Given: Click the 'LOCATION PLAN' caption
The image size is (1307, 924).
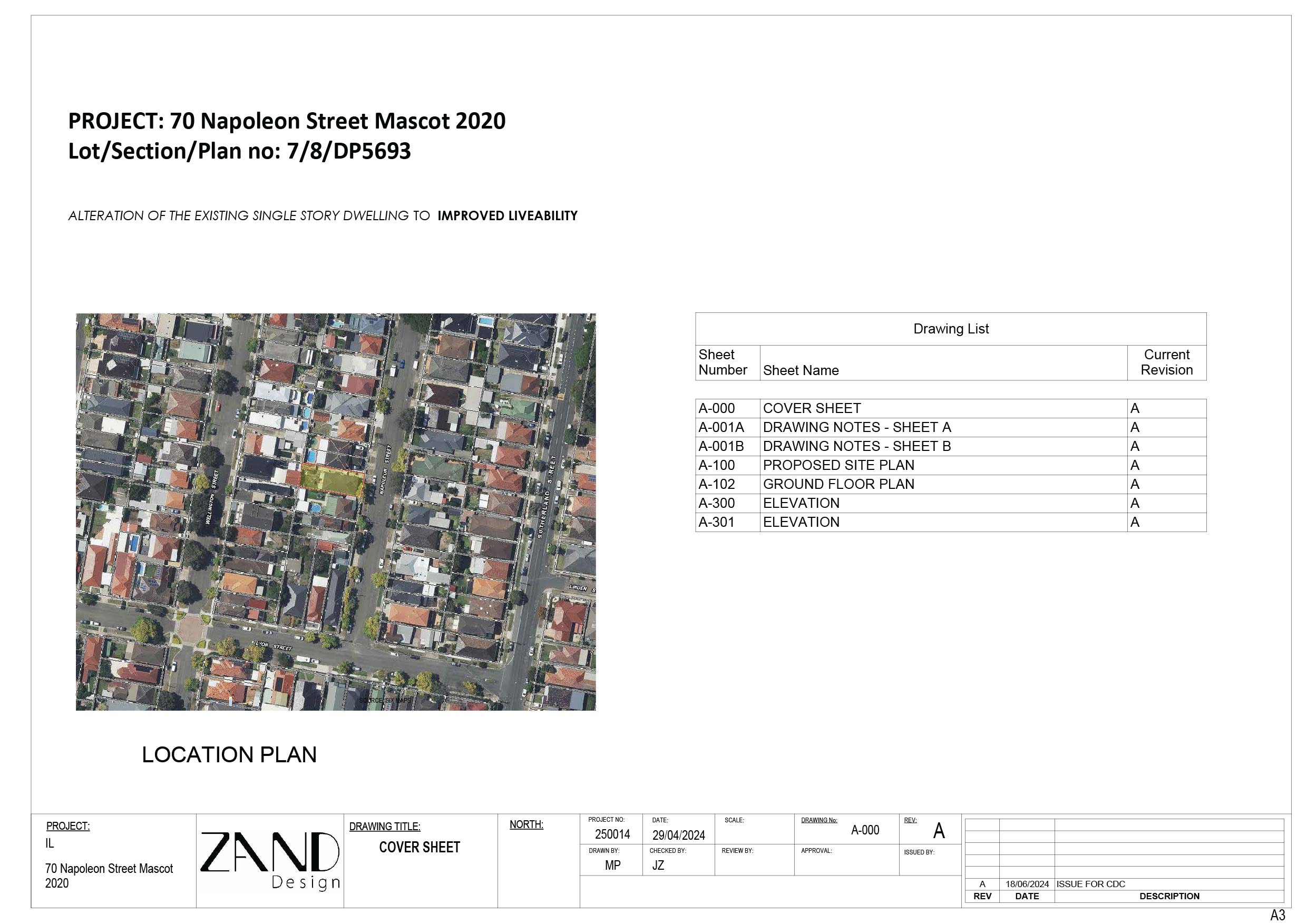Looking at the screenshot, I should 229,754.
